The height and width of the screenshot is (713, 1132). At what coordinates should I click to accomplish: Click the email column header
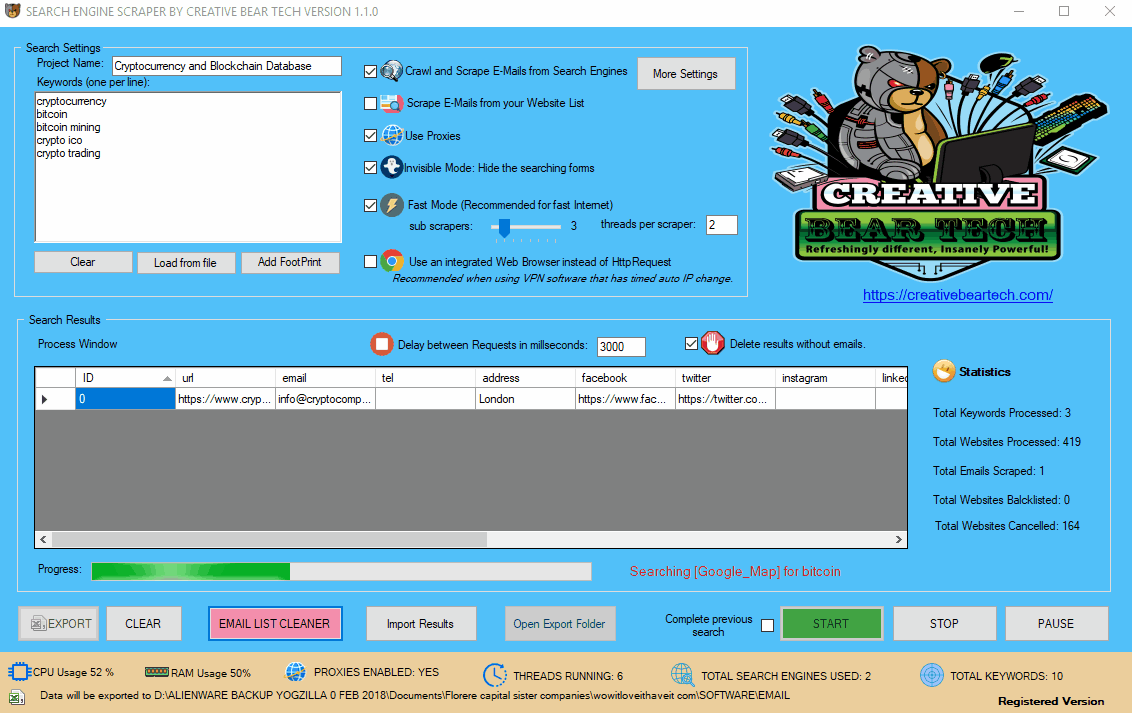326,377
